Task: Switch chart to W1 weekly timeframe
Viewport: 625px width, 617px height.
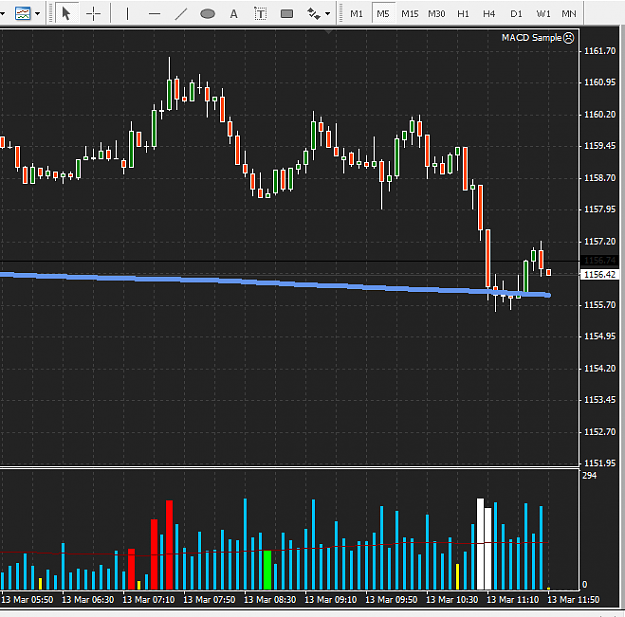Action: pos(543,14)
